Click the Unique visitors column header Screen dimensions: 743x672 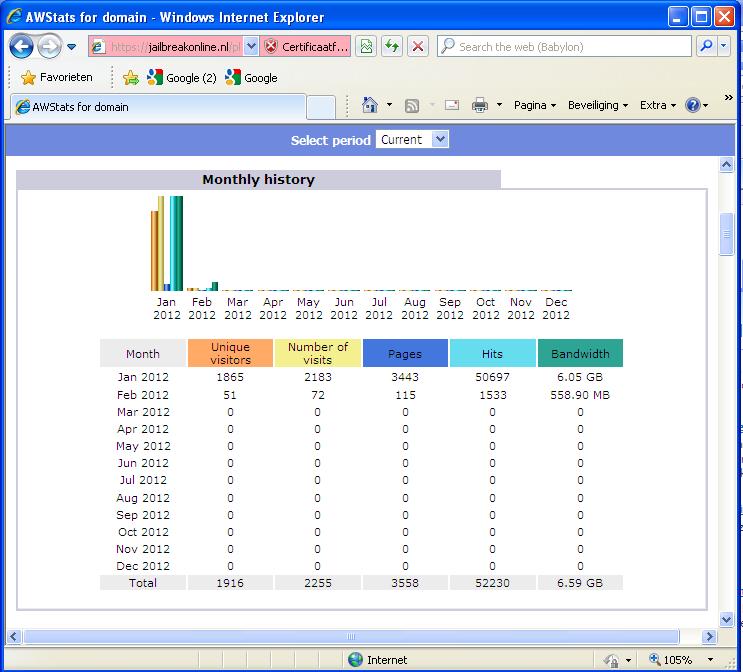pos(230,353)
